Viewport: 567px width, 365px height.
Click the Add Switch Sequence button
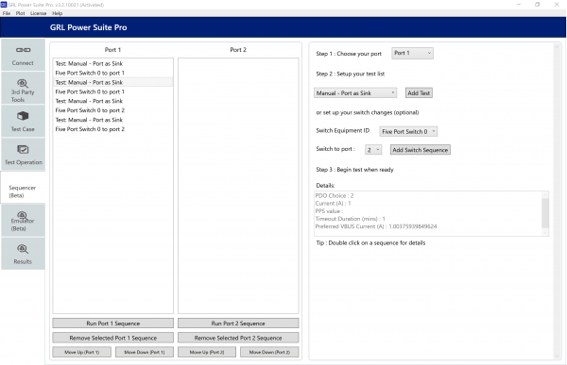[x=420, y=150]
